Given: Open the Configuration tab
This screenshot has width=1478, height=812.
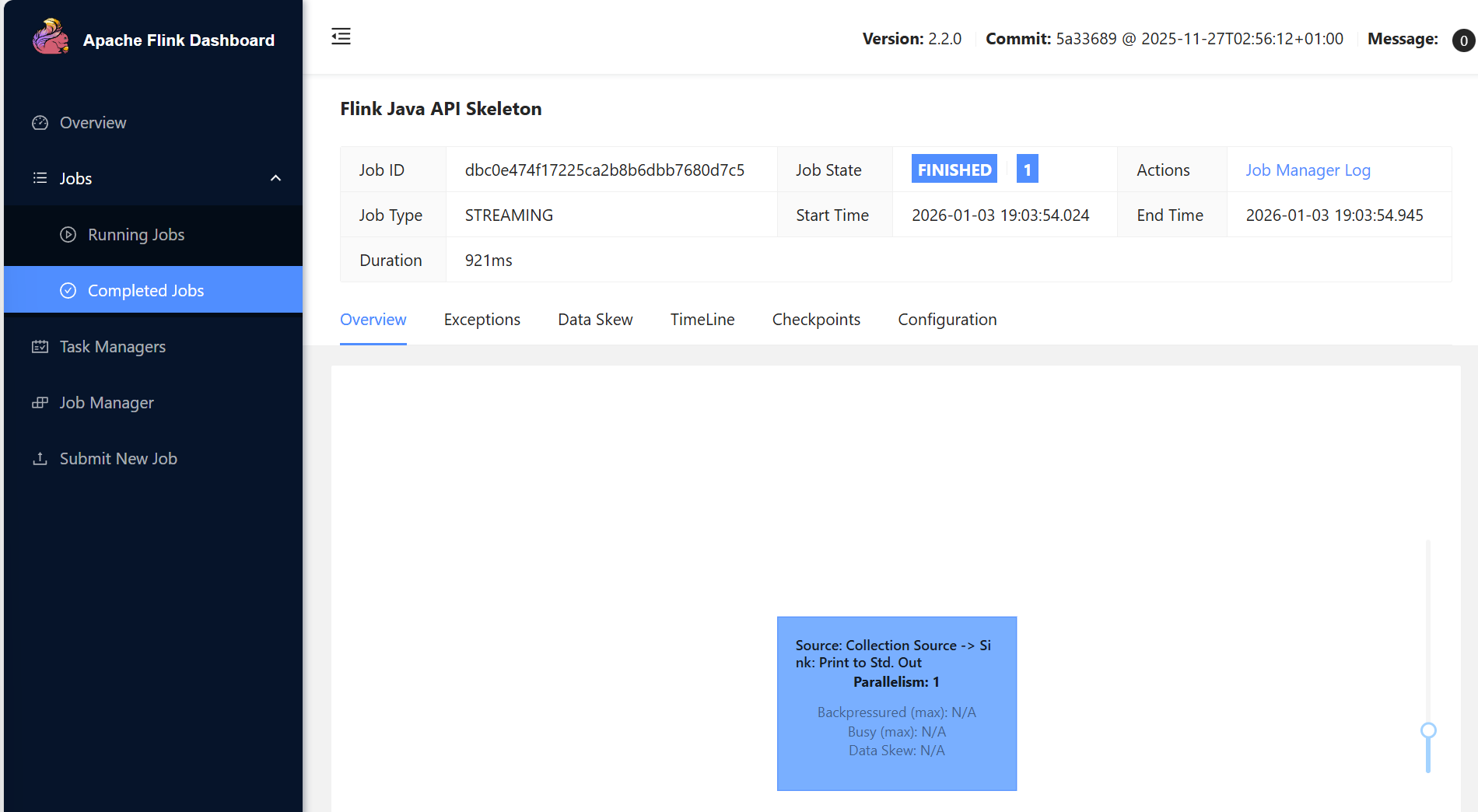Looking at the screenshot, I should [947, 320].
